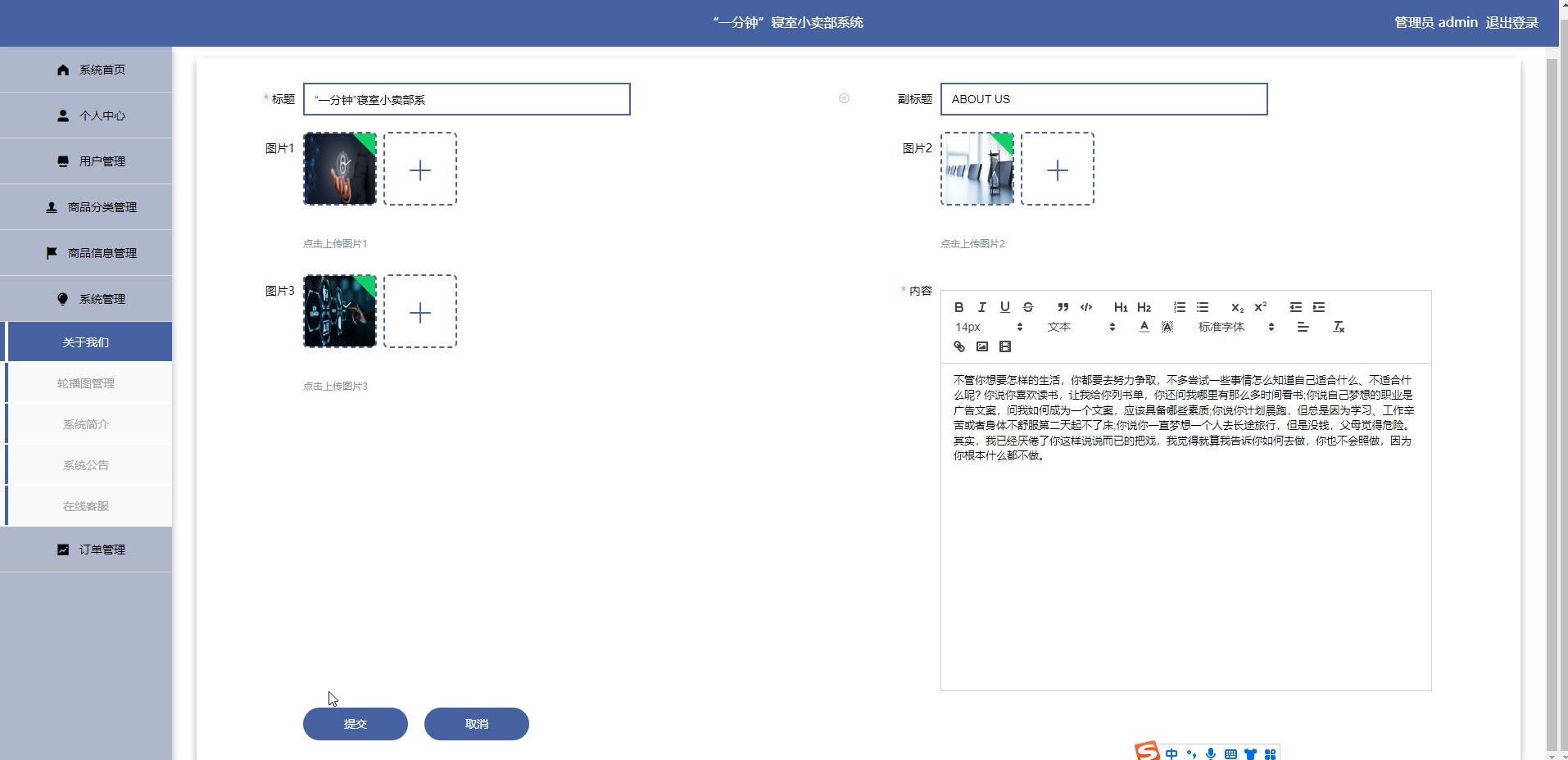This screenshot has width=1568, height=760.
Task: Open the 系统公告 submenu item
Action: [86, 465]
